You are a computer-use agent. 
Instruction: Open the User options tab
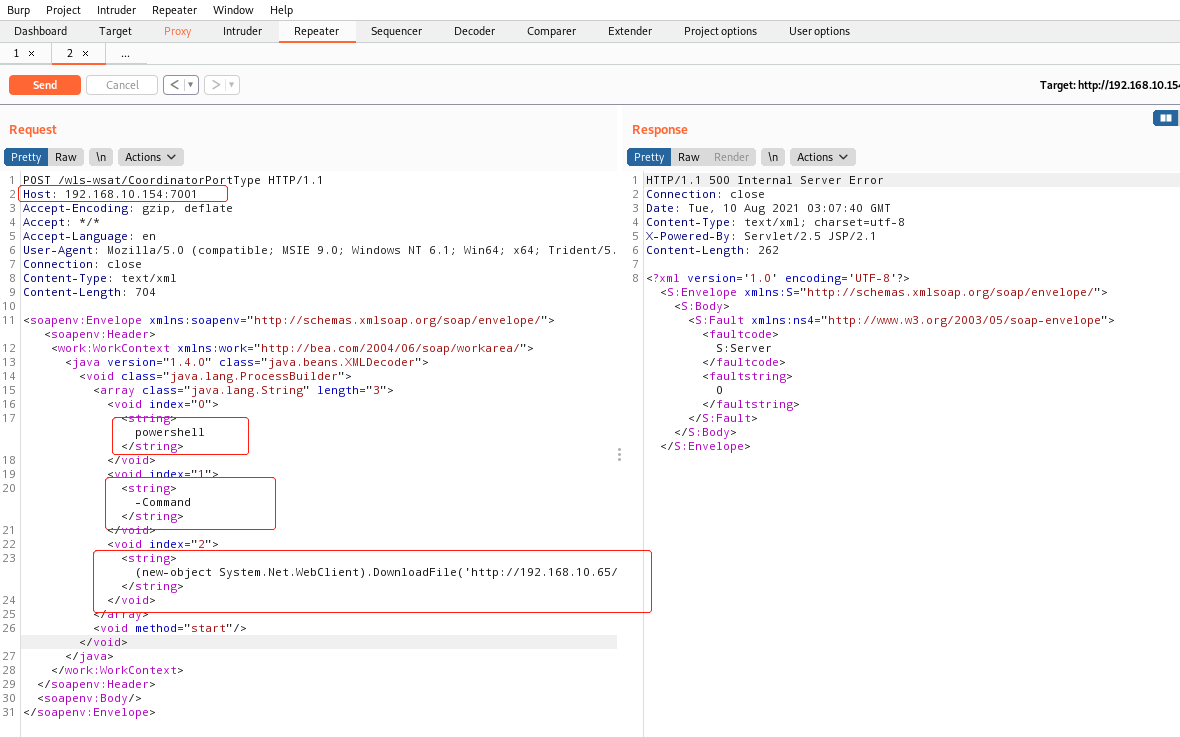(x=820, y=31)
